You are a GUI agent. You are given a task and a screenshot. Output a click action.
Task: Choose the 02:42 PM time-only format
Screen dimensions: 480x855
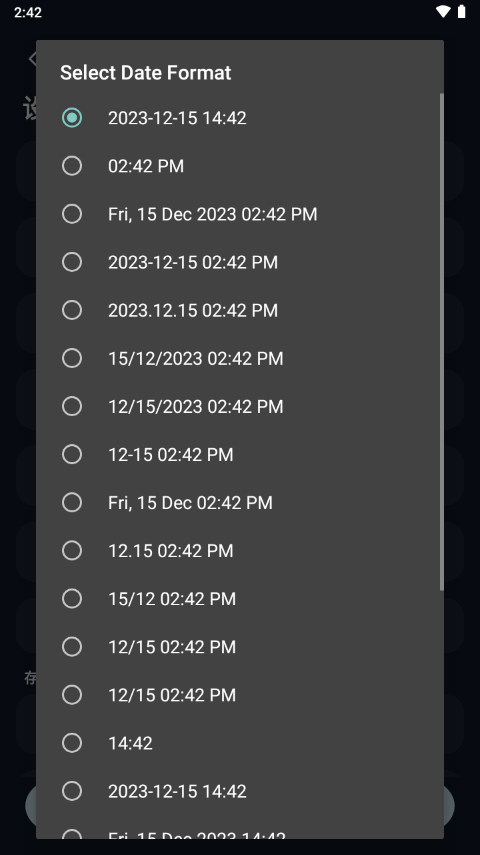click(239, 166)
